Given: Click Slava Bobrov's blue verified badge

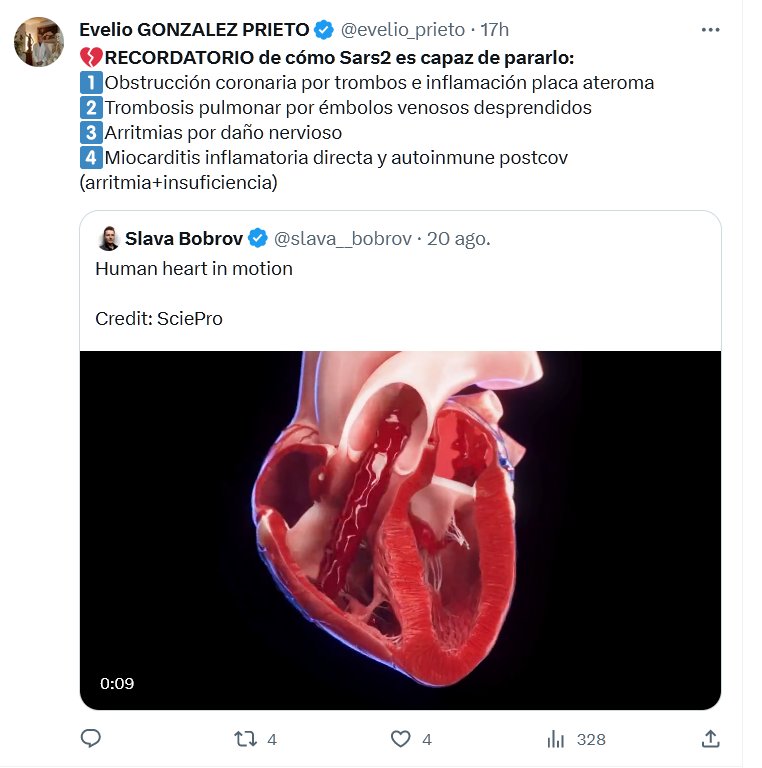Looking at the screenshot, I should point(257,239).
